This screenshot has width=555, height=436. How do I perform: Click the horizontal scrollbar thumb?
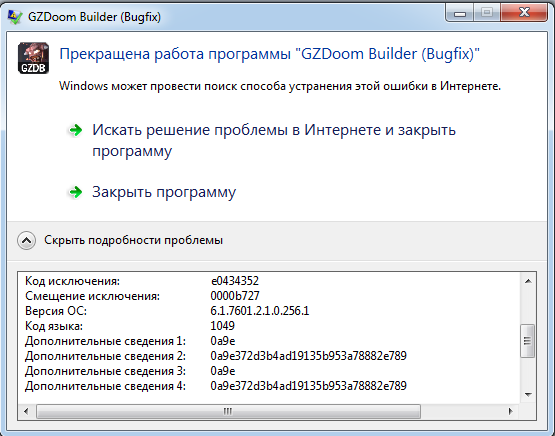click(228, 412)
